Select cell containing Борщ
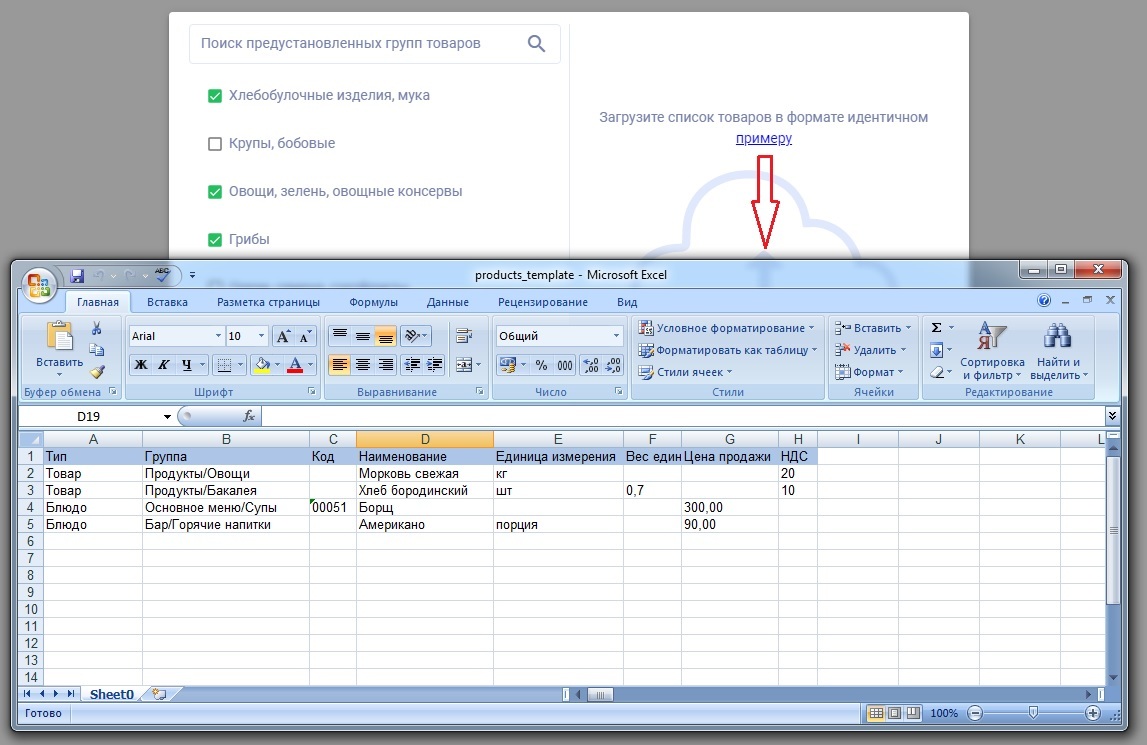Viewport: 1147px width, 745px height. (424, 507)
